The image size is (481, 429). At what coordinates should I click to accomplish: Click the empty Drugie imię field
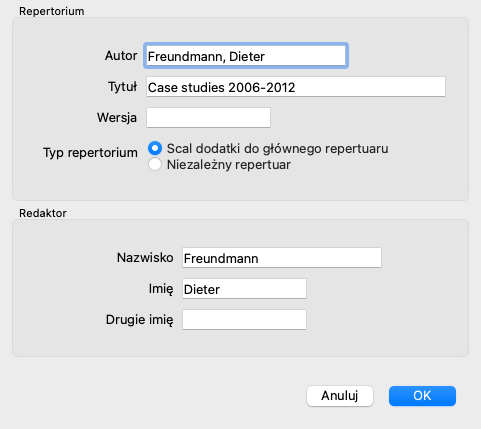tap(244, 320)
